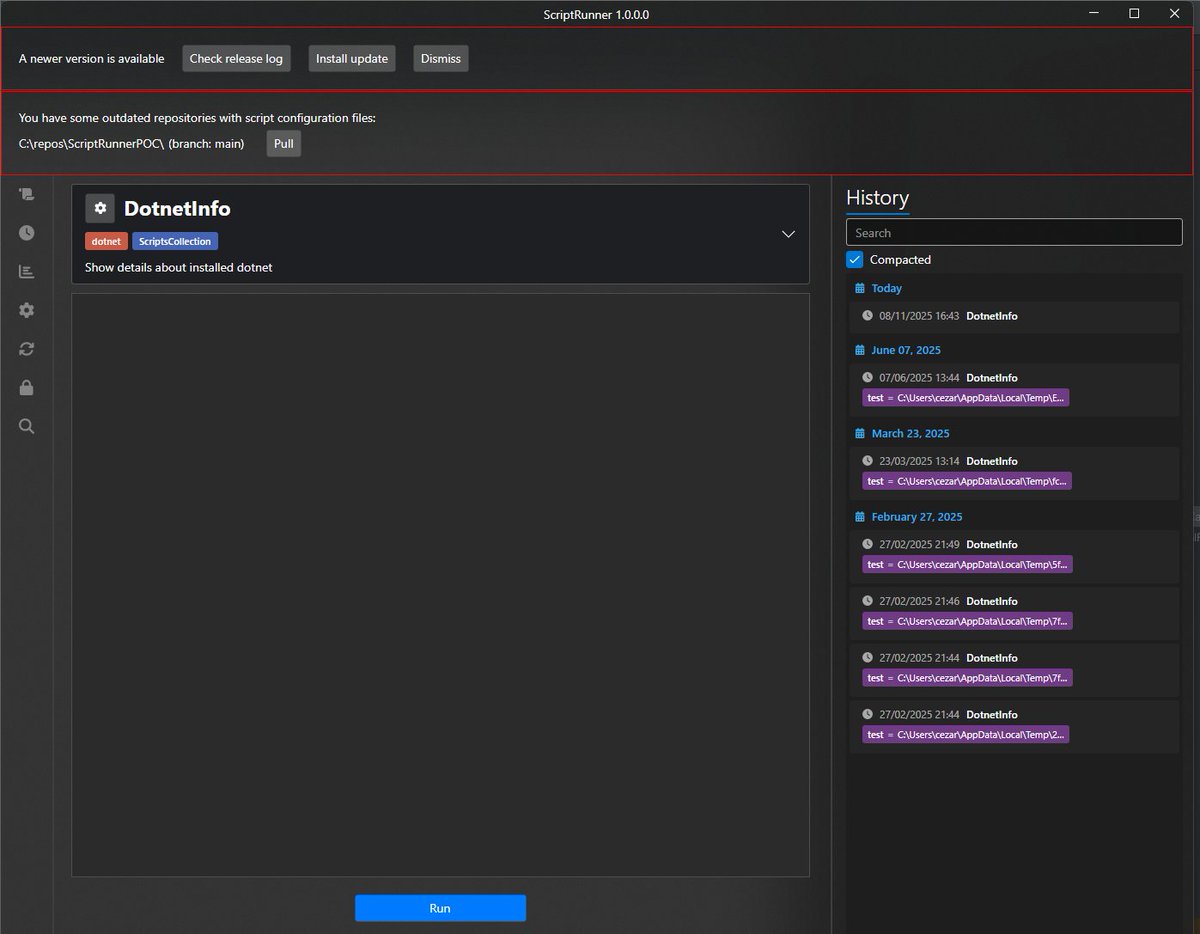
Task: Select the 27/02/2025 21:49 DotnetInfo history entry
Action: coord(1014,557)
